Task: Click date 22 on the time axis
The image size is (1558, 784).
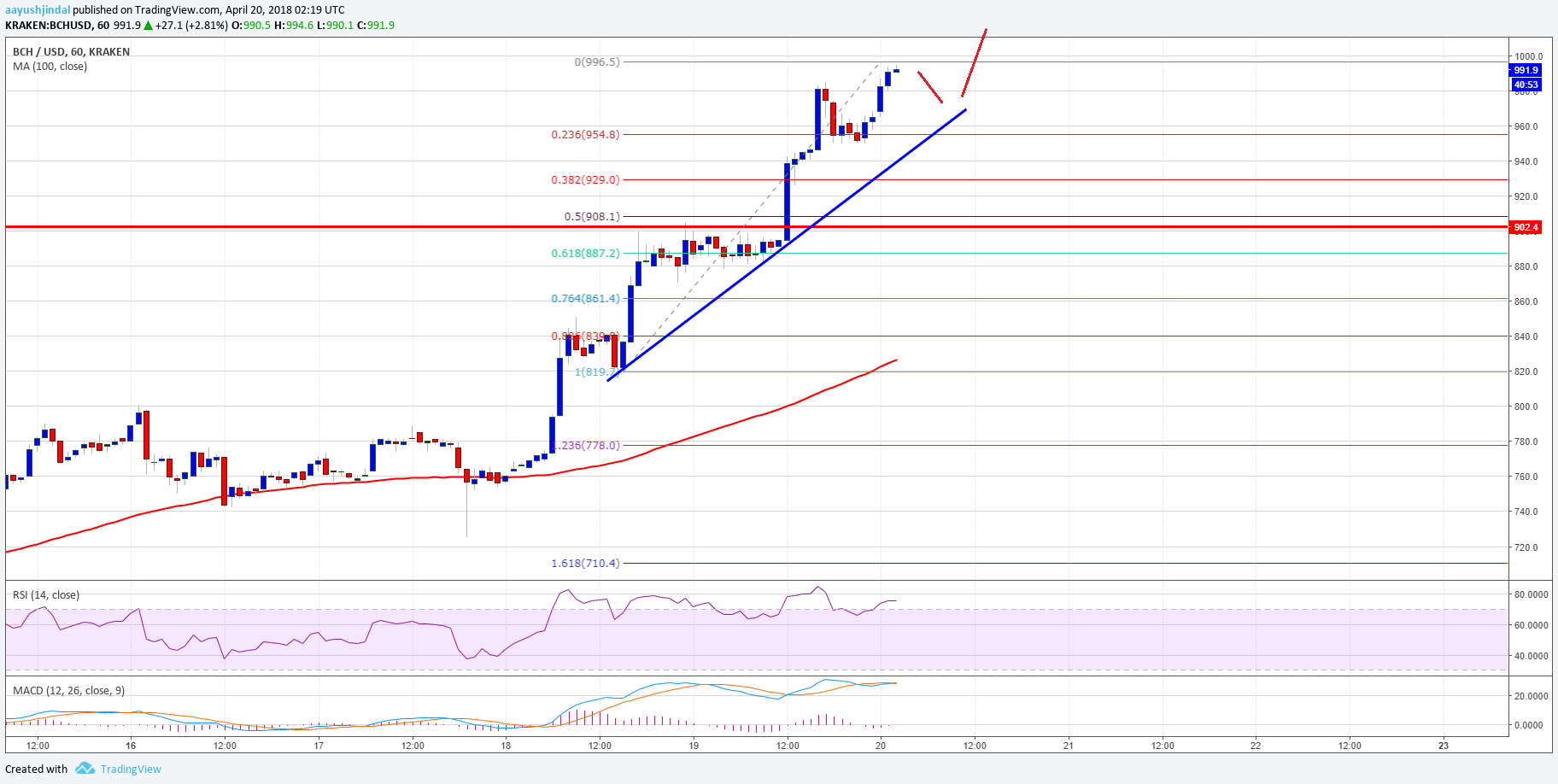Action: tap(1256, 746)
